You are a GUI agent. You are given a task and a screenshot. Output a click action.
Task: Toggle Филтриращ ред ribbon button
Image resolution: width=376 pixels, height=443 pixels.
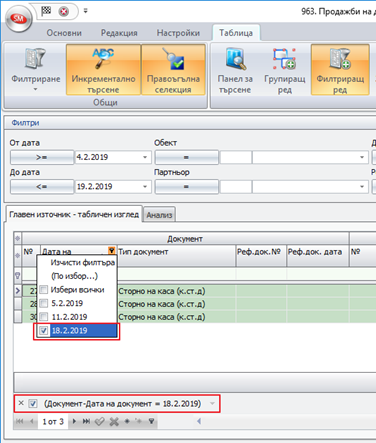click(x=340, y=70)
